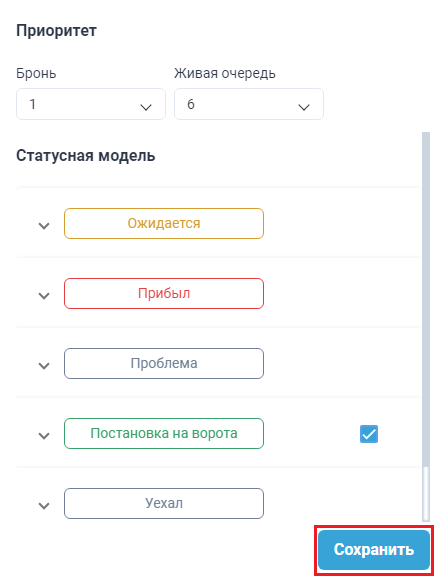Uncheck the Постановка на ворота checkbox
This screenshot has width=434, height=579.
coord(369,434)
